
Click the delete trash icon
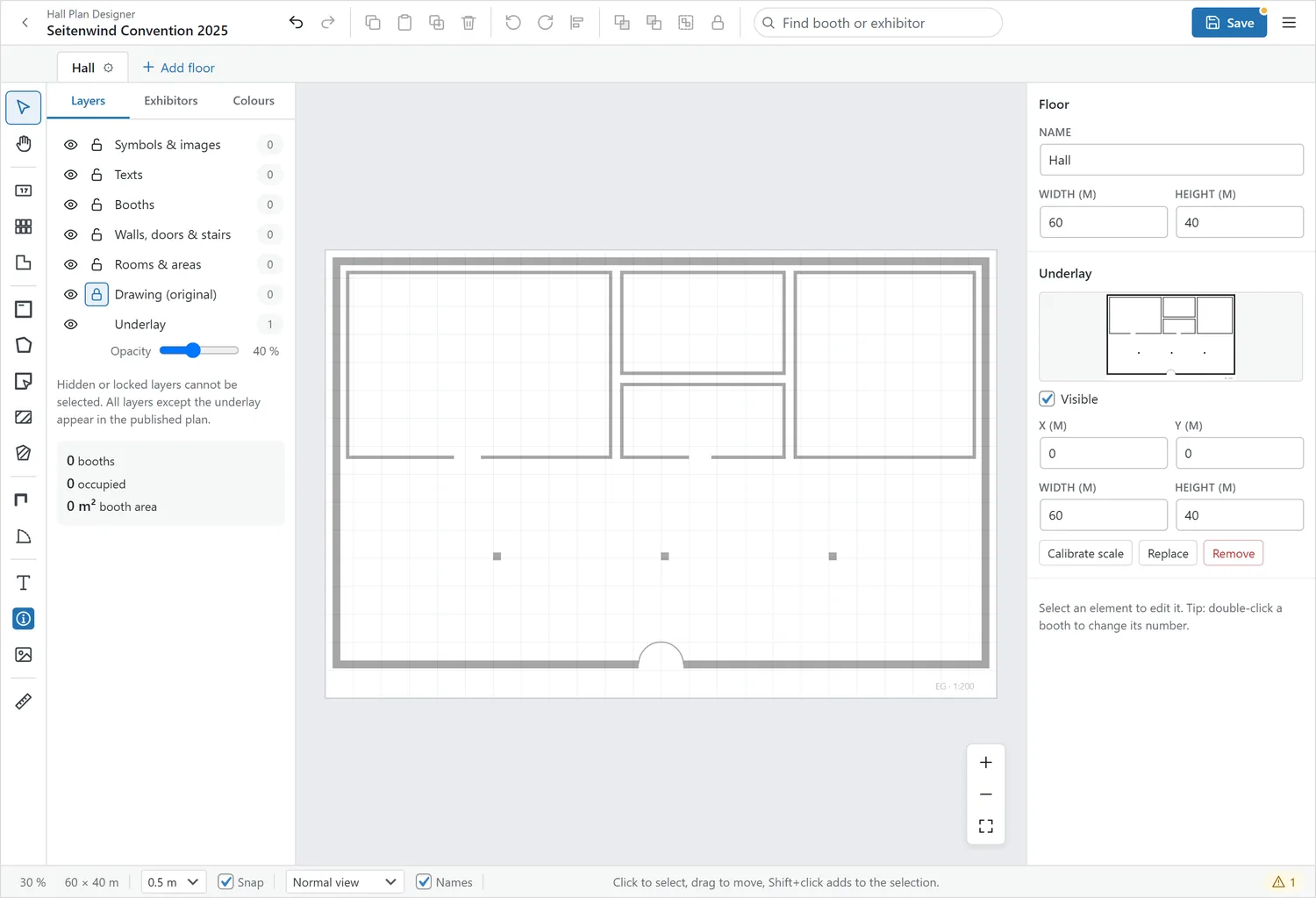click(468, 23)
